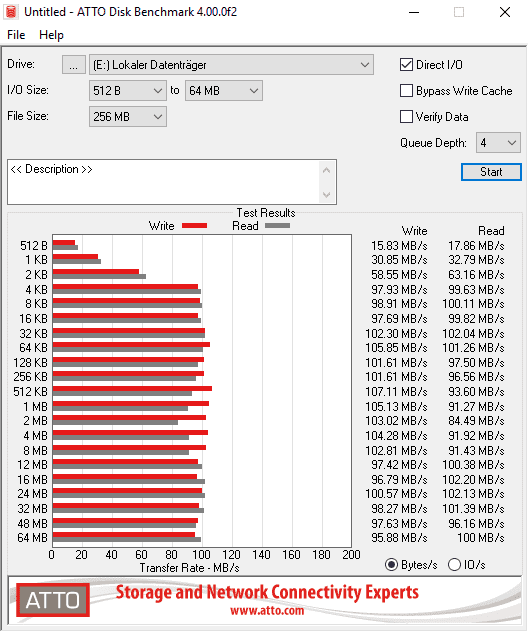Start the benchmark with the Start button
Screen dimensions: 528x632
tap(491, 172)
